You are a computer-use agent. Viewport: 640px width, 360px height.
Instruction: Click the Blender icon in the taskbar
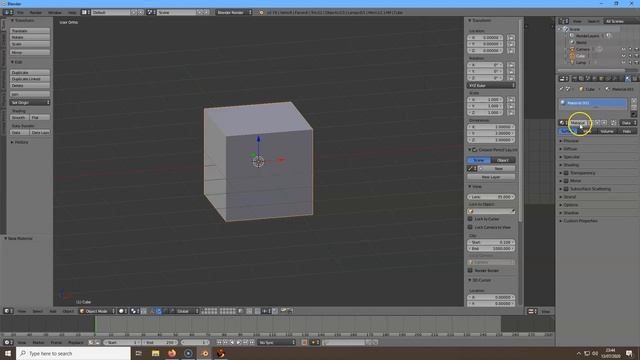pyautogui.click(x=204, y=353)
